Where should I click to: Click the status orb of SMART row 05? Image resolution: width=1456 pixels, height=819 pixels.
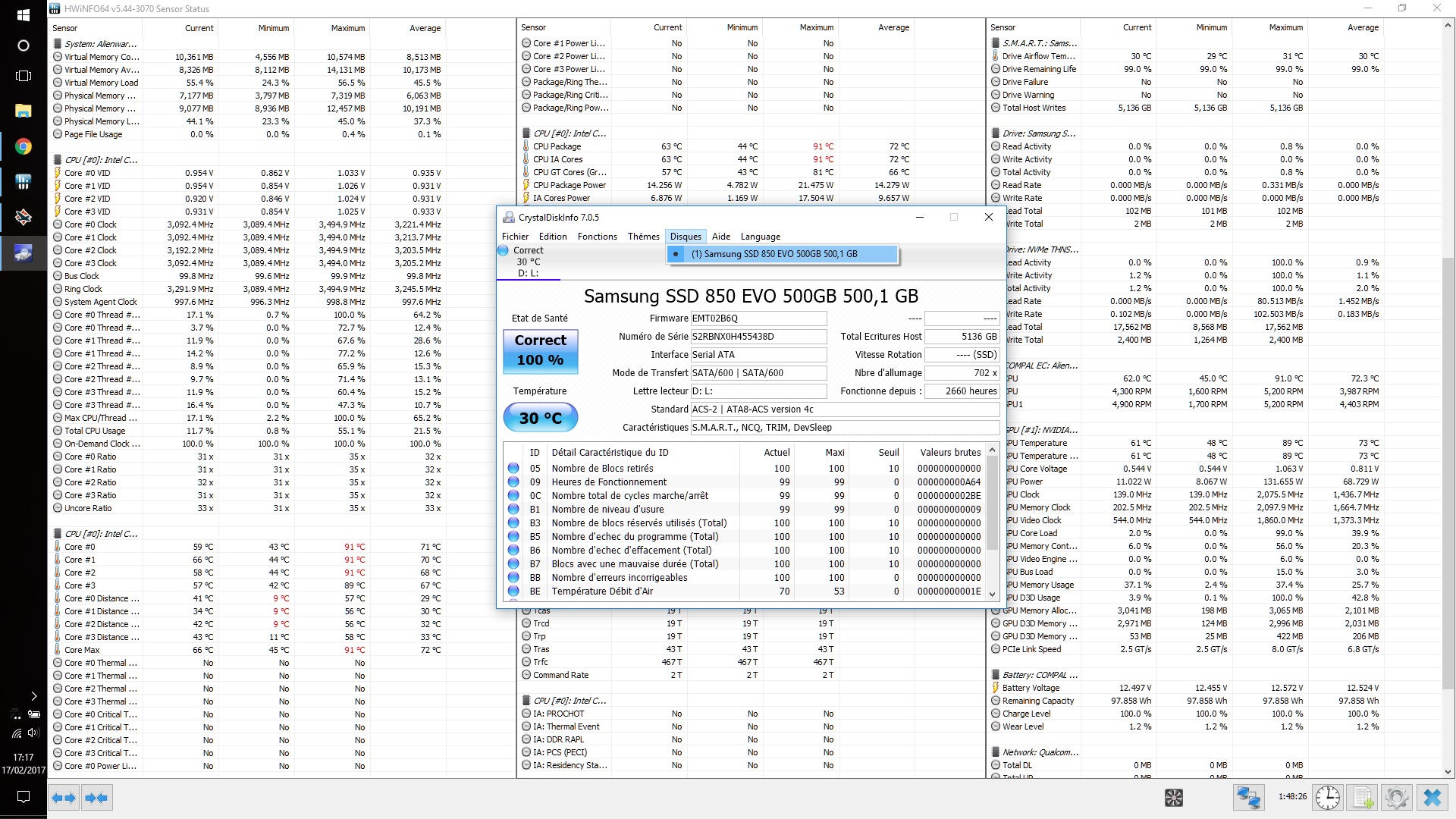pos(513,469)
